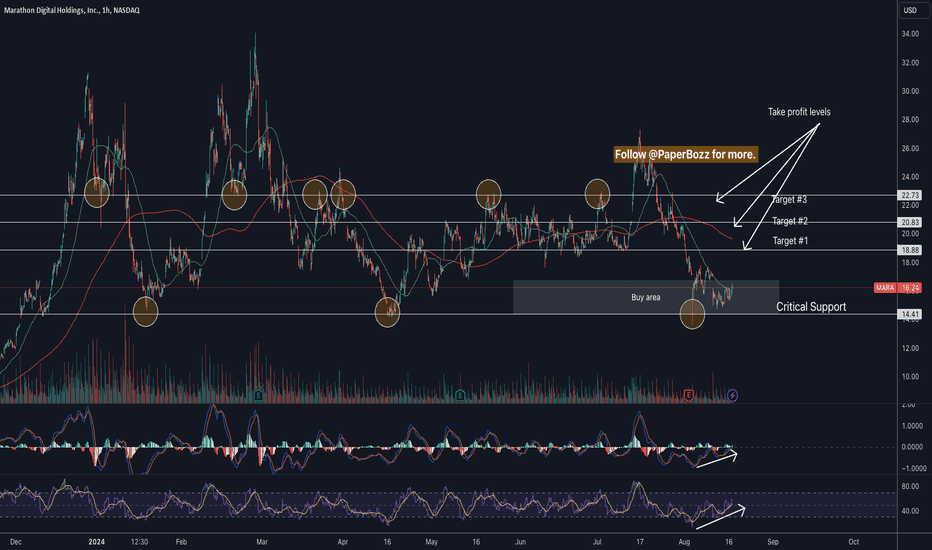Viewport: 932px width, 550px height.
Task: Click the 'Follow @PaperBozz for more.' note
Action: (x=685, y=155)
